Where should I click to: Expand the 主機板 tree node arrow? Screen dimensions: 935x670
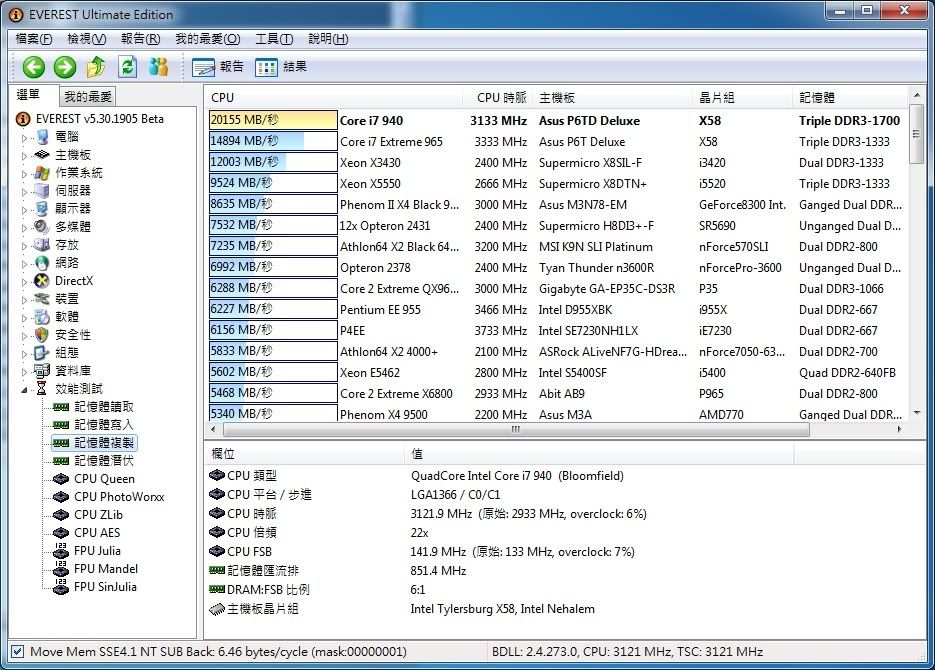coord(24,156)
